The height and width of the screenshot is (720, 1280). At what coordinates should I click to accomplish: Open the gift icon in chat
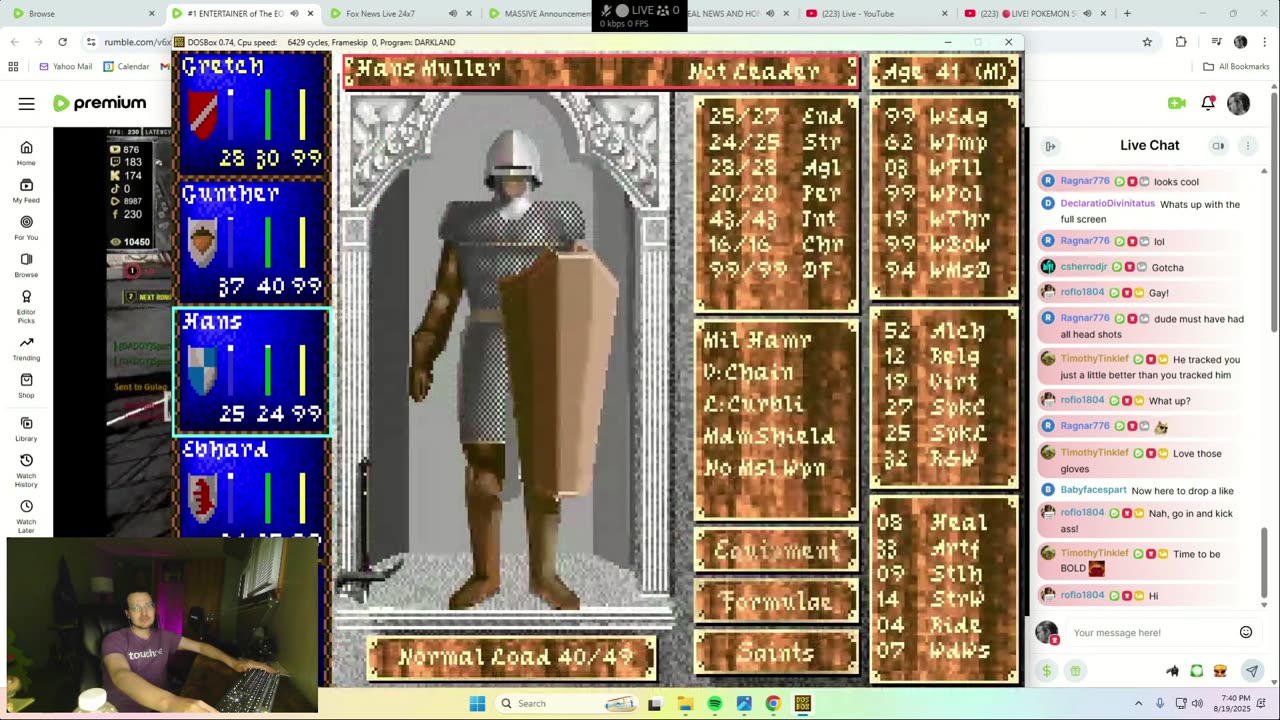coord(1075,671)
